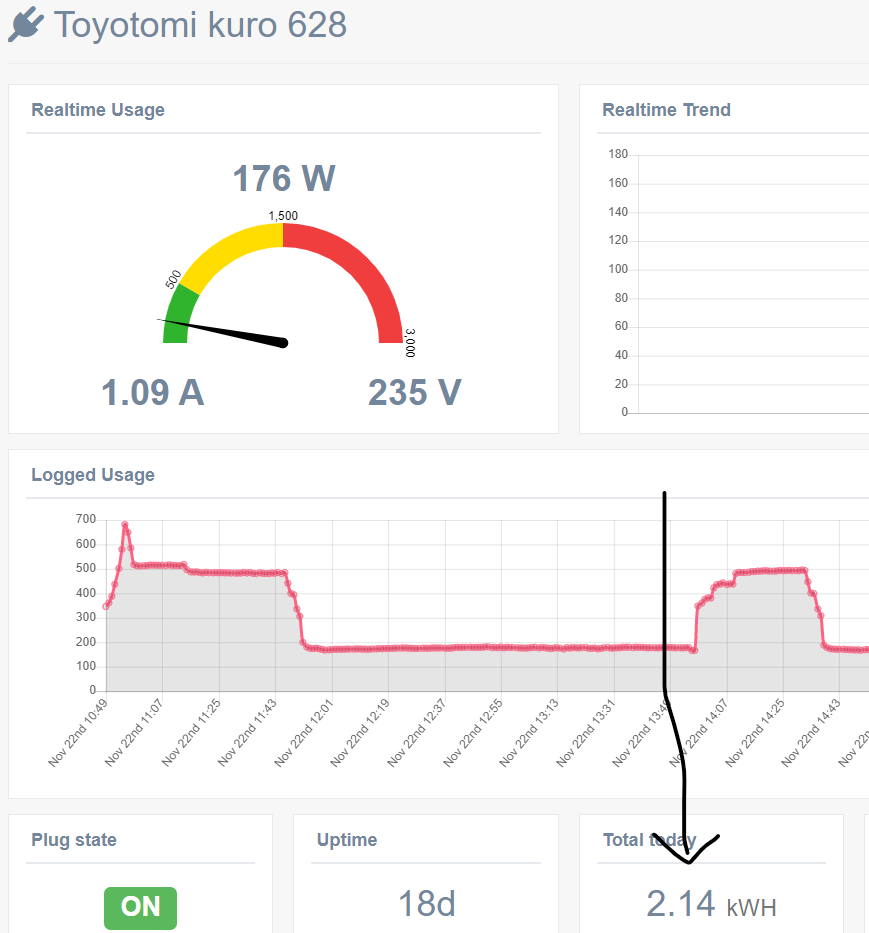The height and width of the screenshot is (933, 869).
Task: Click the 700 y-axis label in Logged Usage
Action: click(86, 519)
